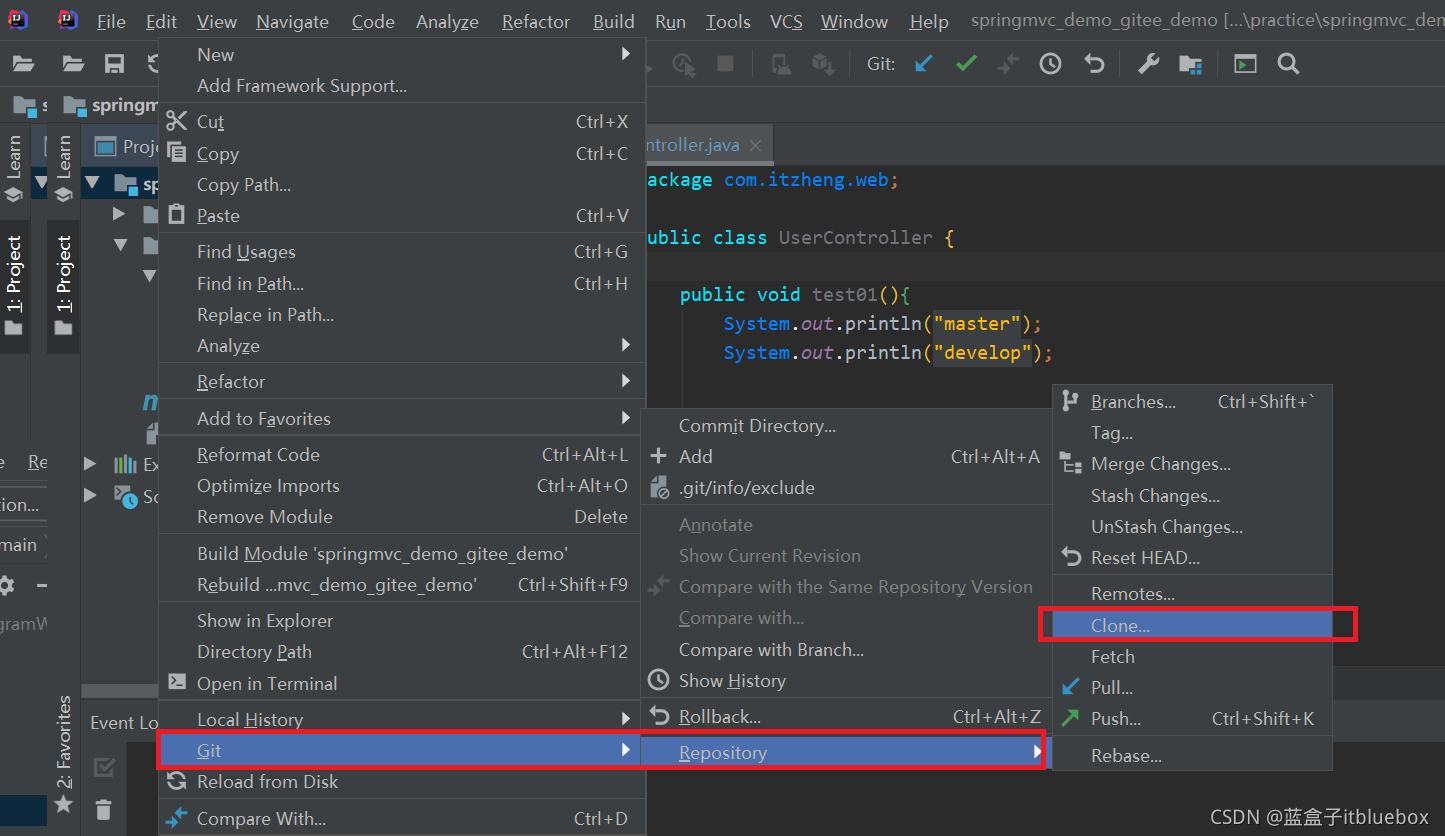Viewport: 1445px width, 836px height.
Task: Choose Open in Terminal entry
Action: pyautogui.click(x=402, y=684)
